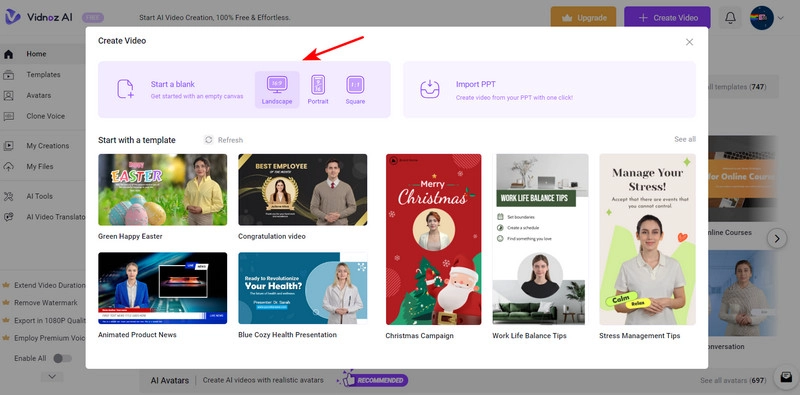Expand the account dropdown arrow
This screenshot has width=800, height=395.
pos(781,18)
